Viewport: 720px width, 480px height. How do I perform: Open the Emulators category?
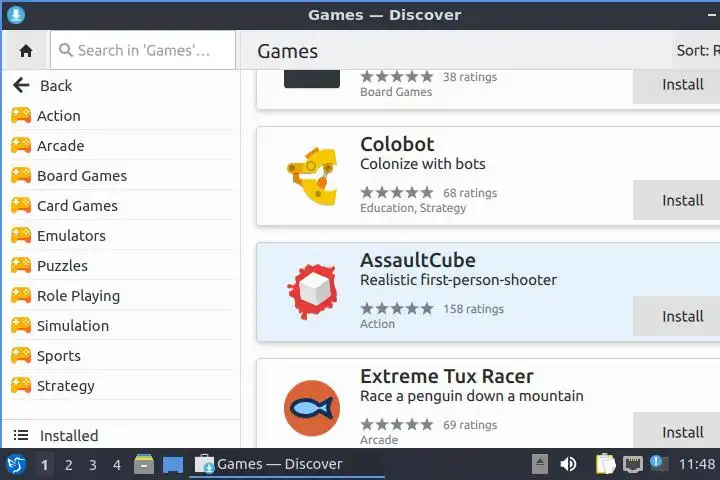pos(121,236)
